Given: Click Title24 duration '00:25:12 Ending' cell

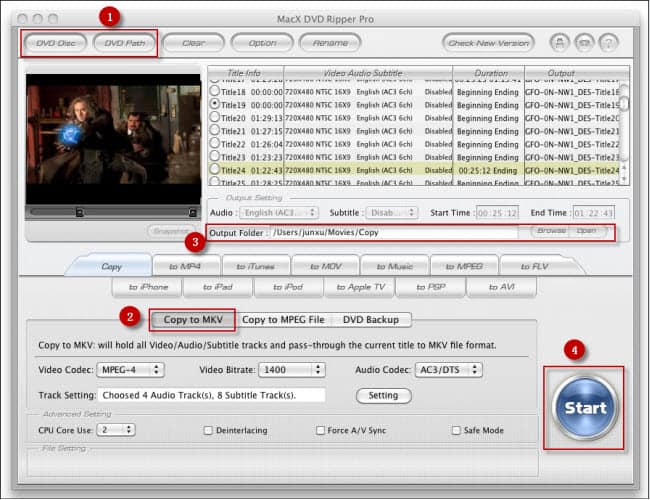Looking at the screenshot, I should click(x=488, y=170).
